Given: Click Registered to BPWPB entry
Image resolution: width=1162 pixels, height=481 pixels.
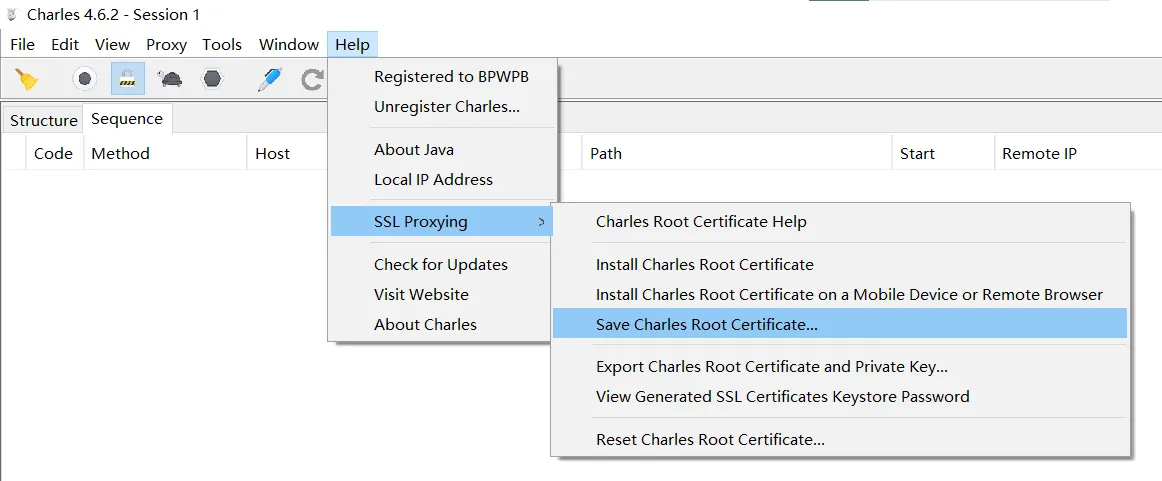Looking at the screenshot, I should click(442, 76).
